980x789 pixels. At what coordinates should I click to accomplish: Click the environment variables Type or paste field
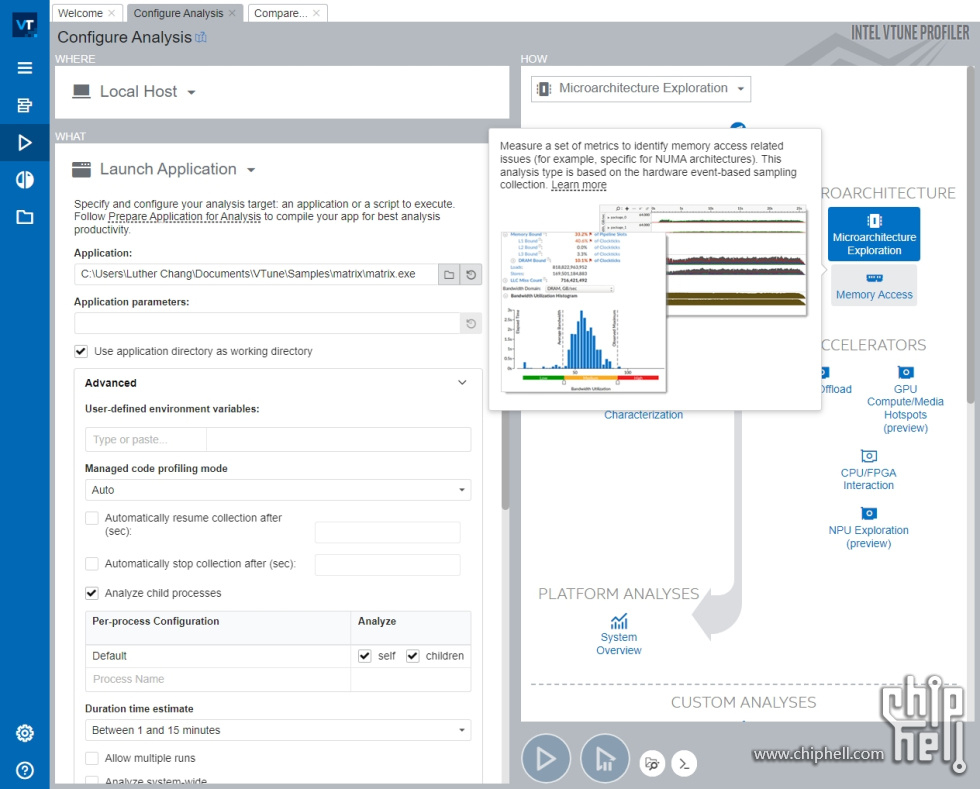(x=146, y=440)
